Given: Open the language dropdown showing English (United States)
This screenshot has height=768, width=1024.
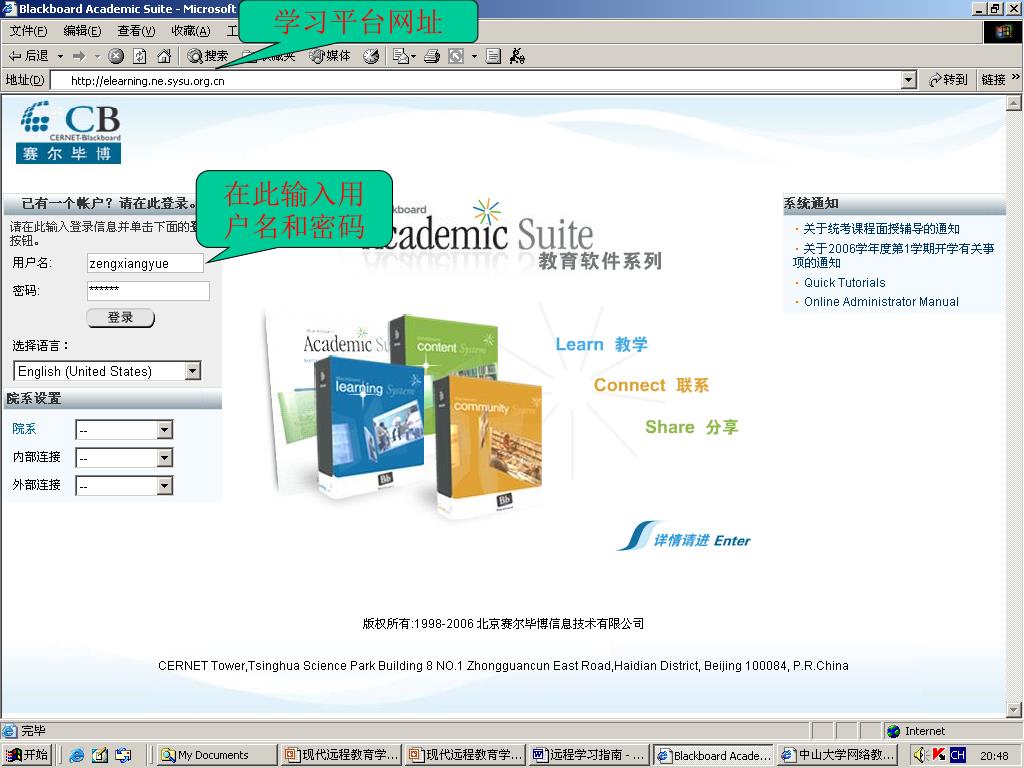Looking at the screenshot, I should point(107,371).
